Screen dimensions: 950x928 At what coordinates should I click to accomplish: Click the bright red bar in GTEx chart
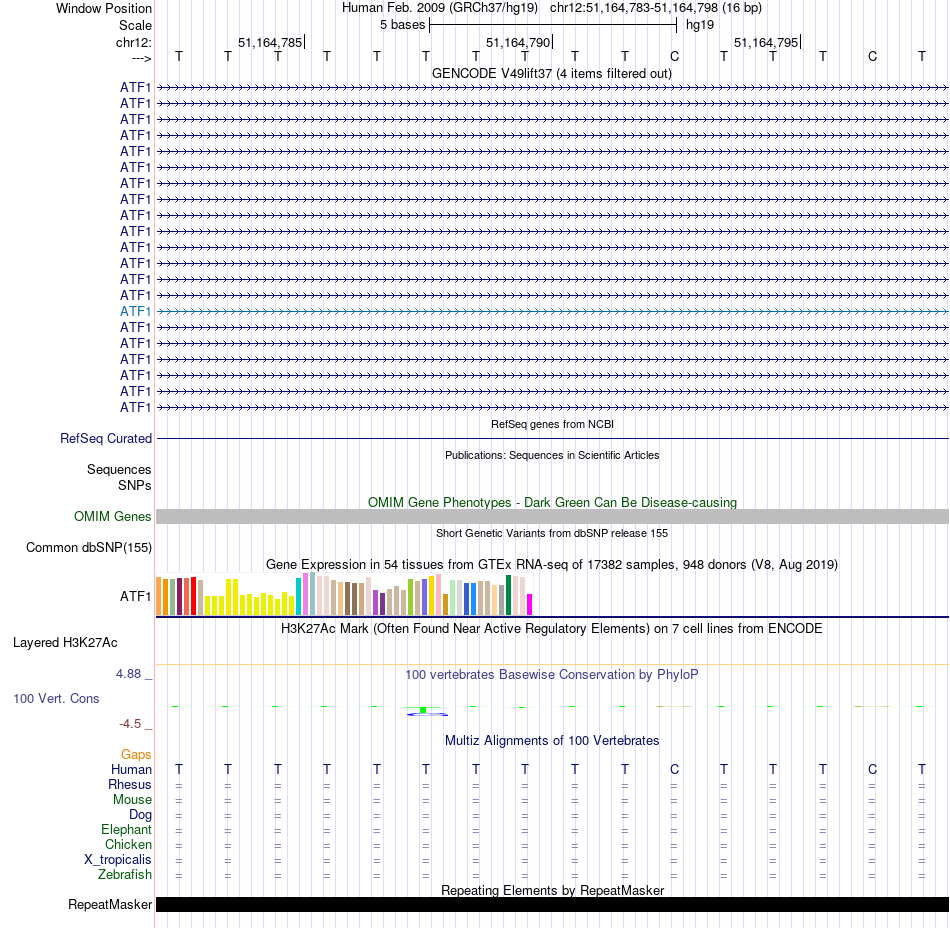pos(193,596)
